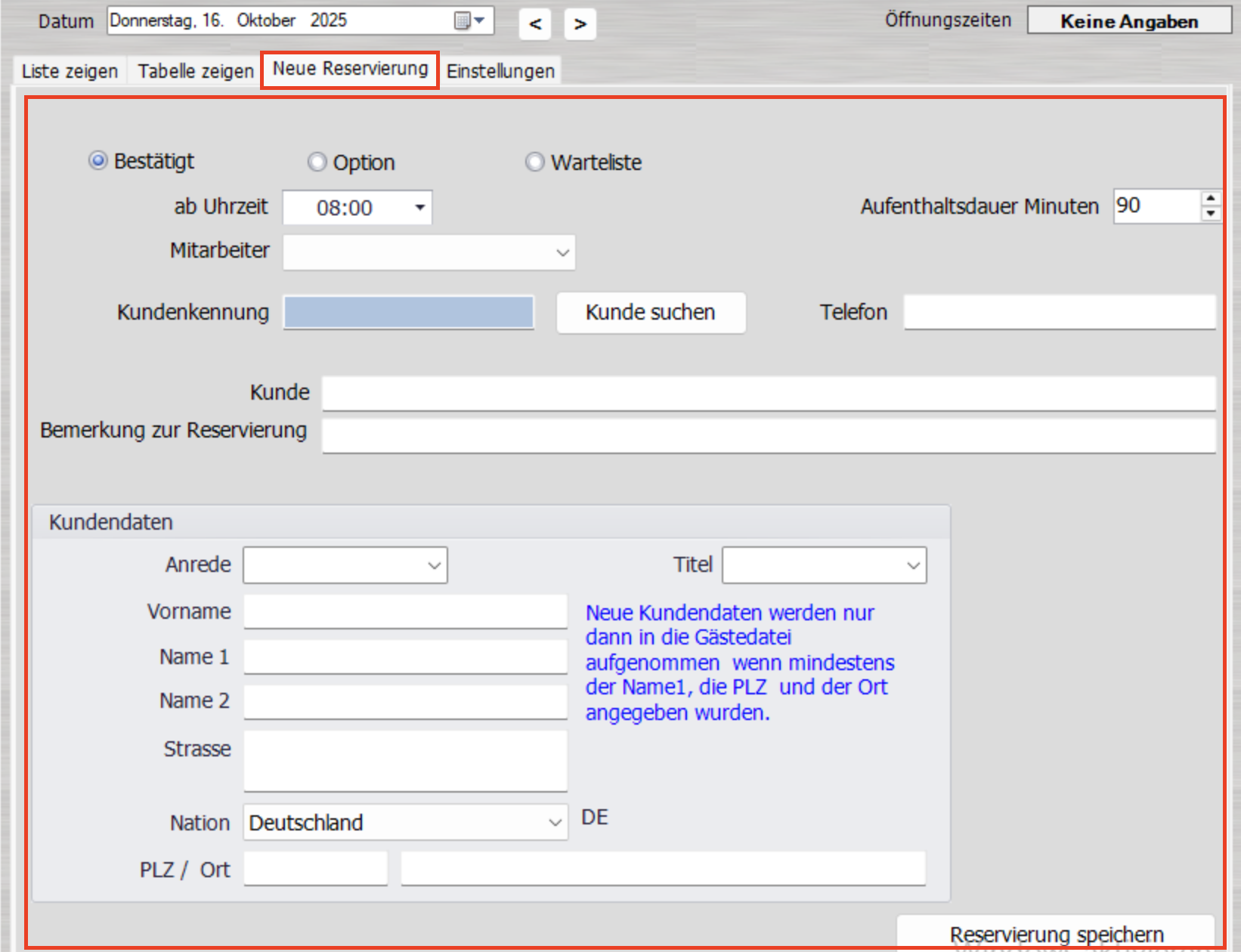Image resolution: width=1241 pixels, height=952 pixels.
Task: Decrease Aufenthaltsdauer Minuten with down arrow
Action: (x=1211, y=214)
